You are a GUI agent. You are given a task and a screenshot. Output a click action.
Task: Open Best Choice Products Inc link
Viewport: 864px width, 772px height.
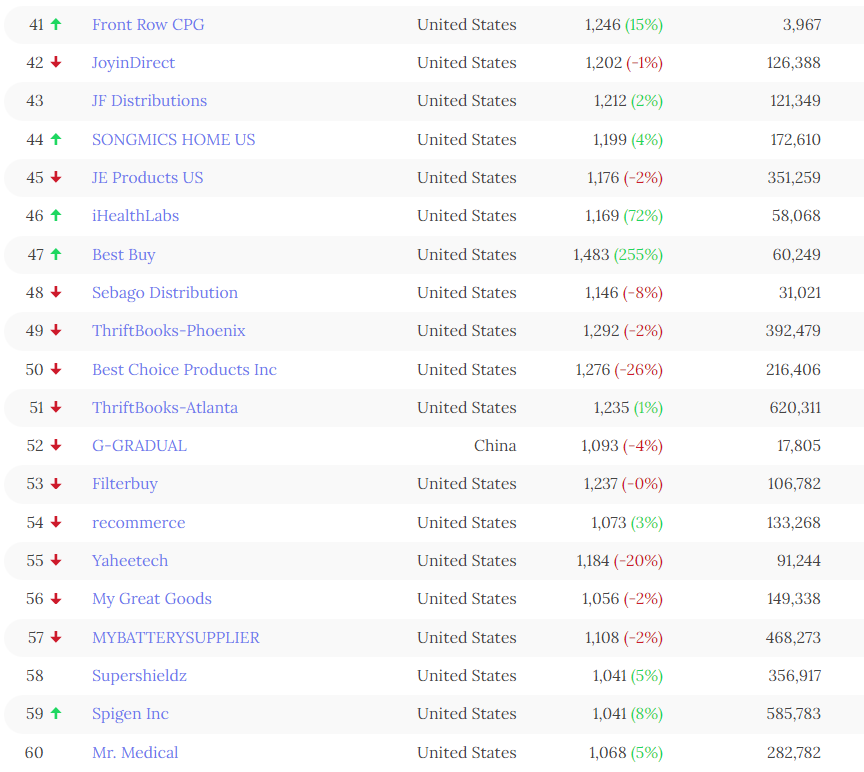[184, 369]
